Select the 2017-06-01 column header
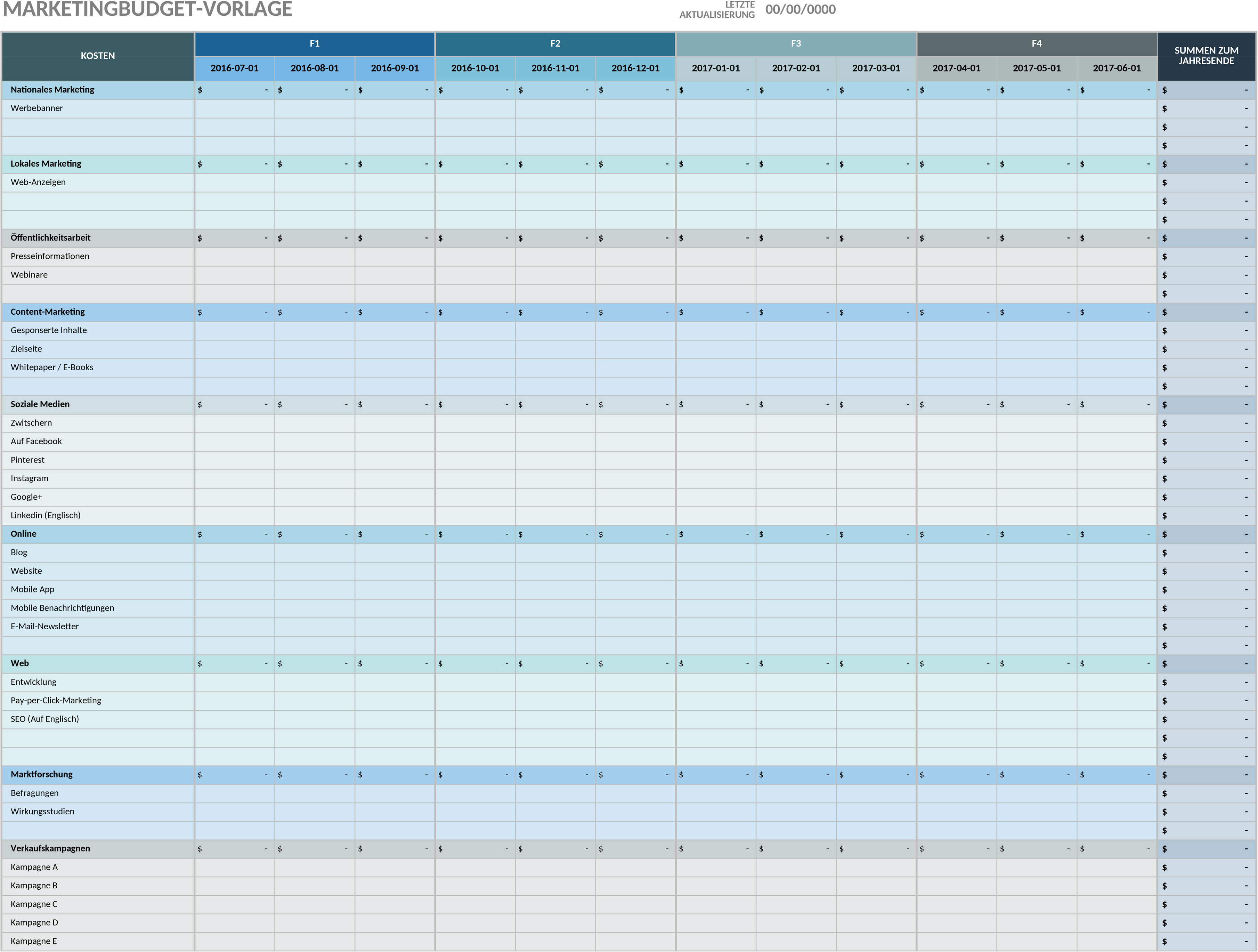 click(1117, 68)
